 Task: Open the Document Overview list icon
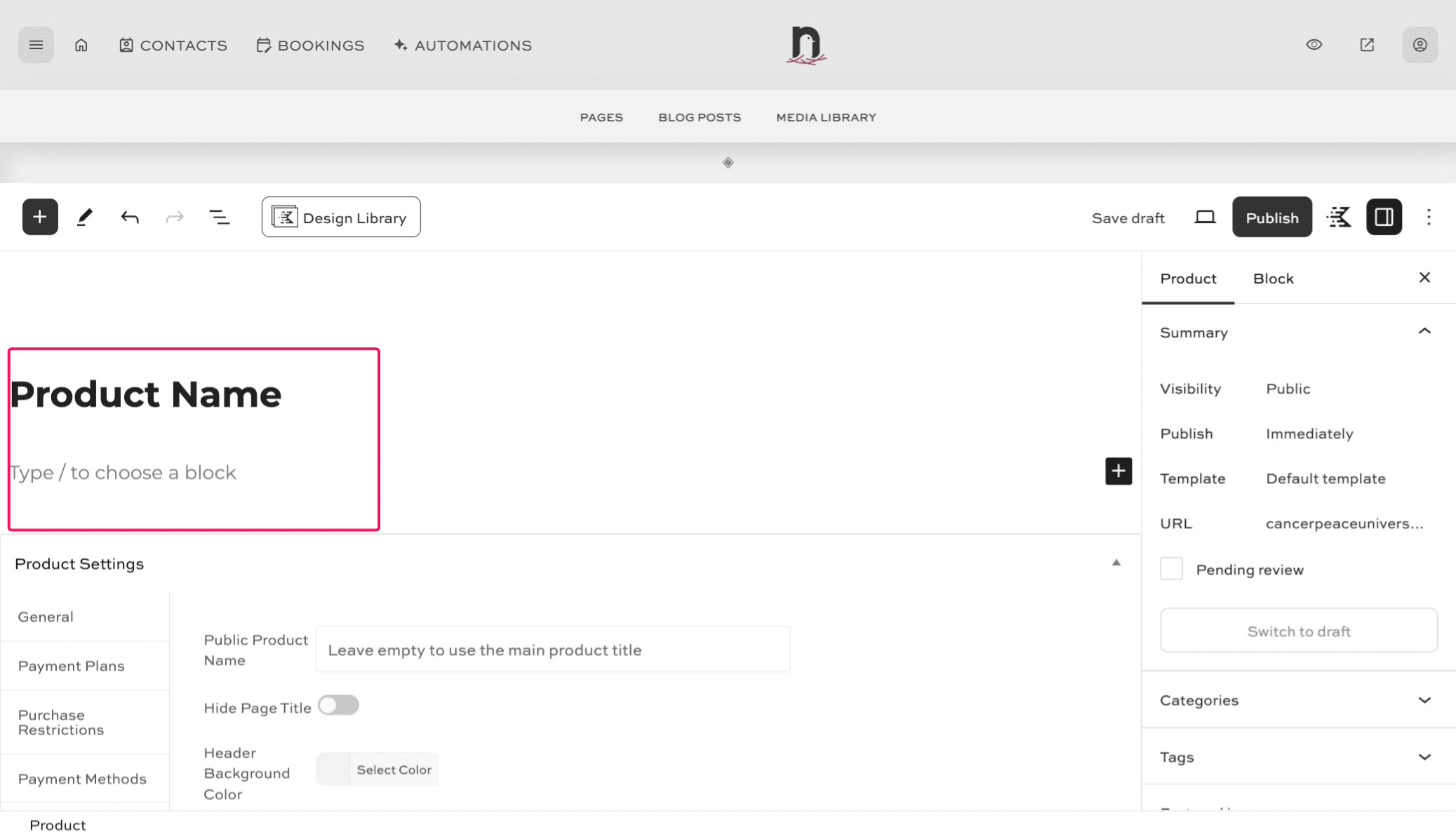coord(220,217)
